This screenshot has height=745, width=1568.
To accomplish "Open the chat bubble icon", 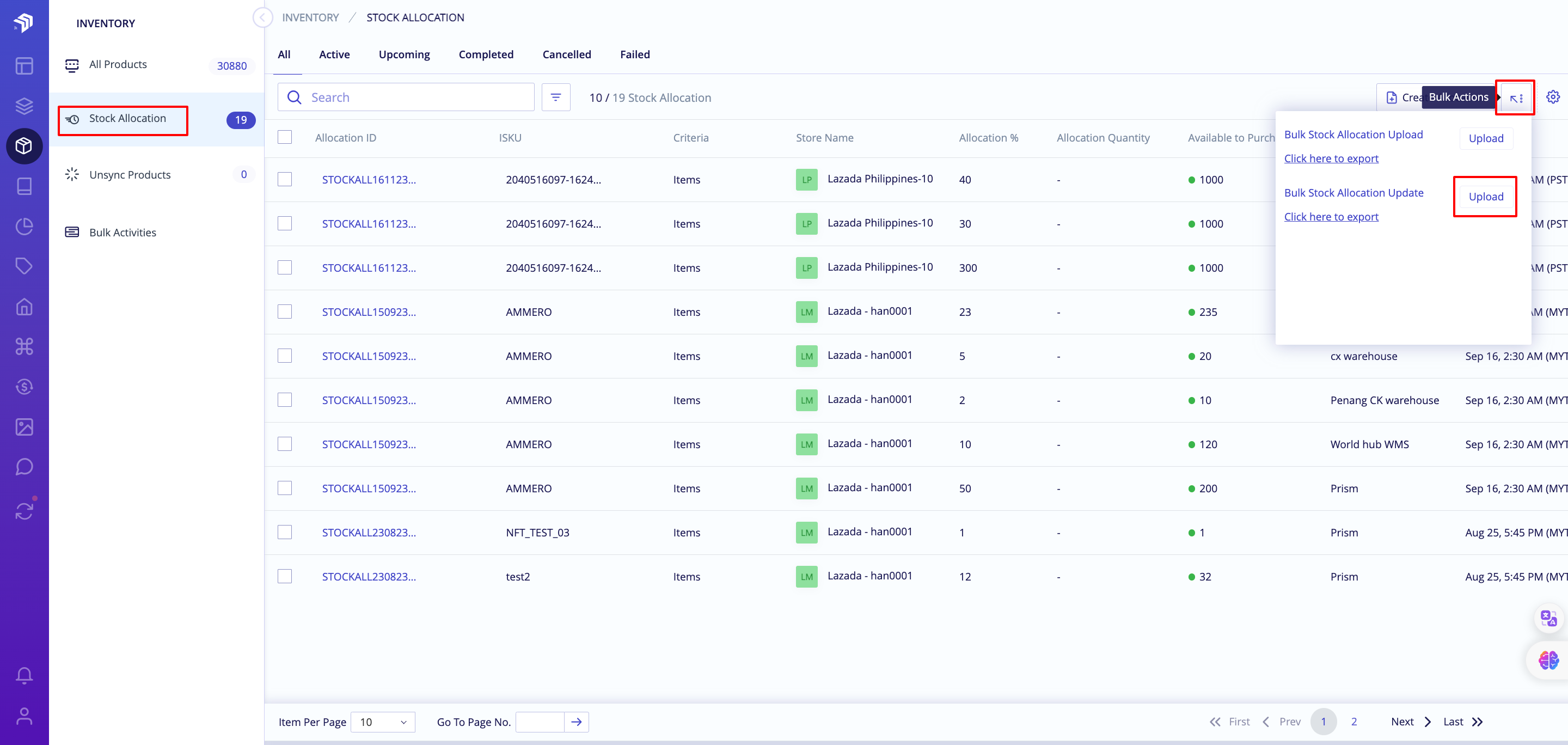I will (24, 467).
